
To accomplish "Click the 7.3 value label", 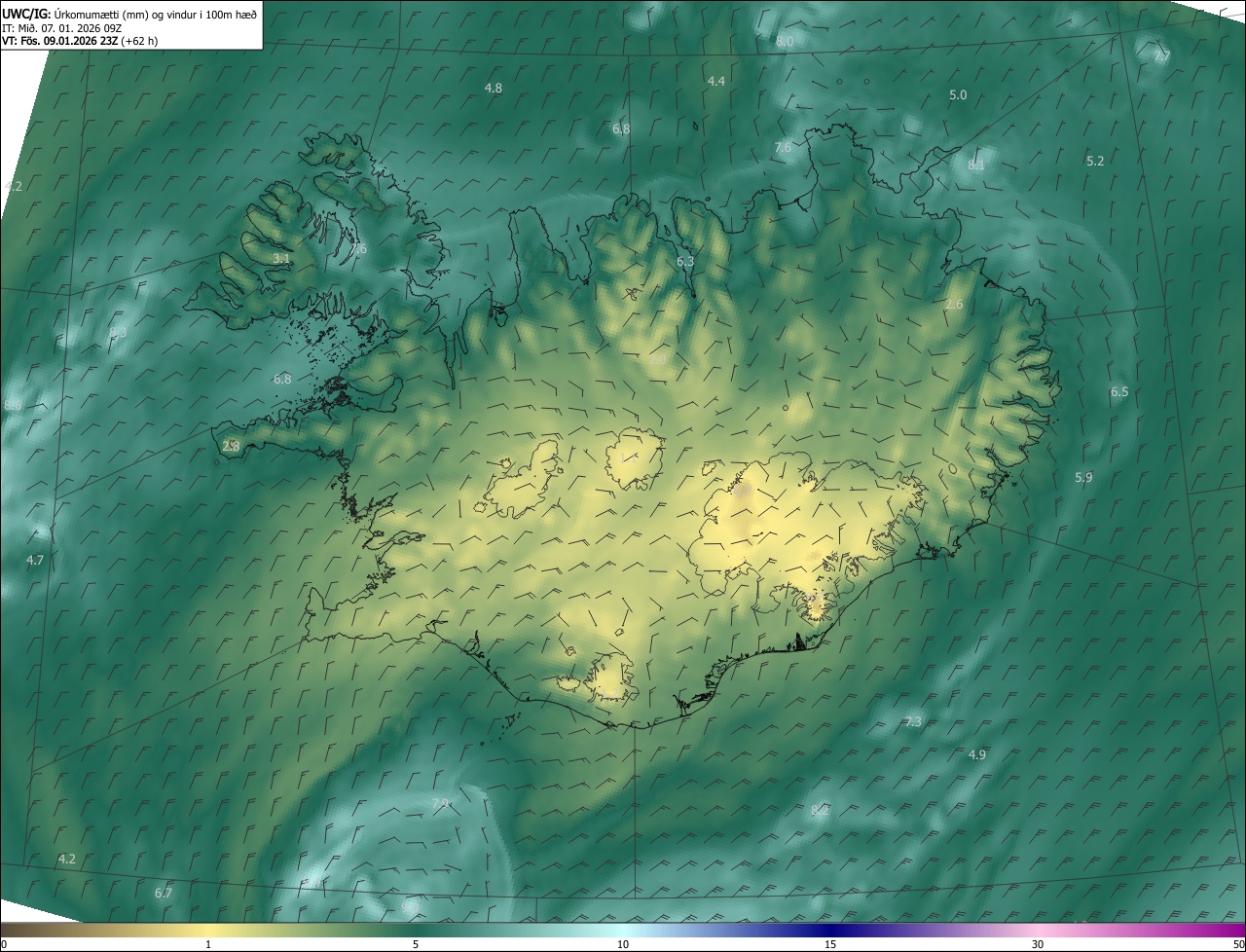I will 912,721.
